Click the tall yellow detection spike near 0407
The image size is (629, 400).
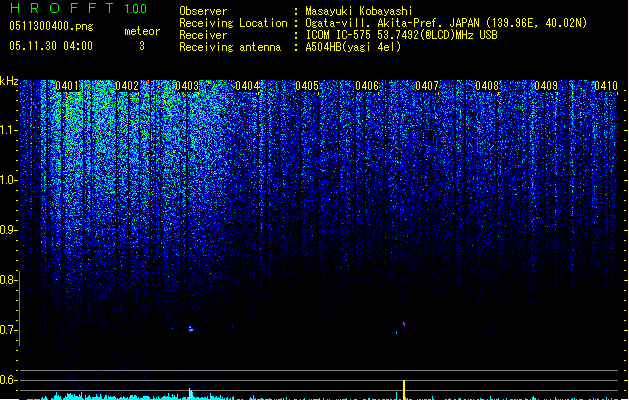(404, 390)
